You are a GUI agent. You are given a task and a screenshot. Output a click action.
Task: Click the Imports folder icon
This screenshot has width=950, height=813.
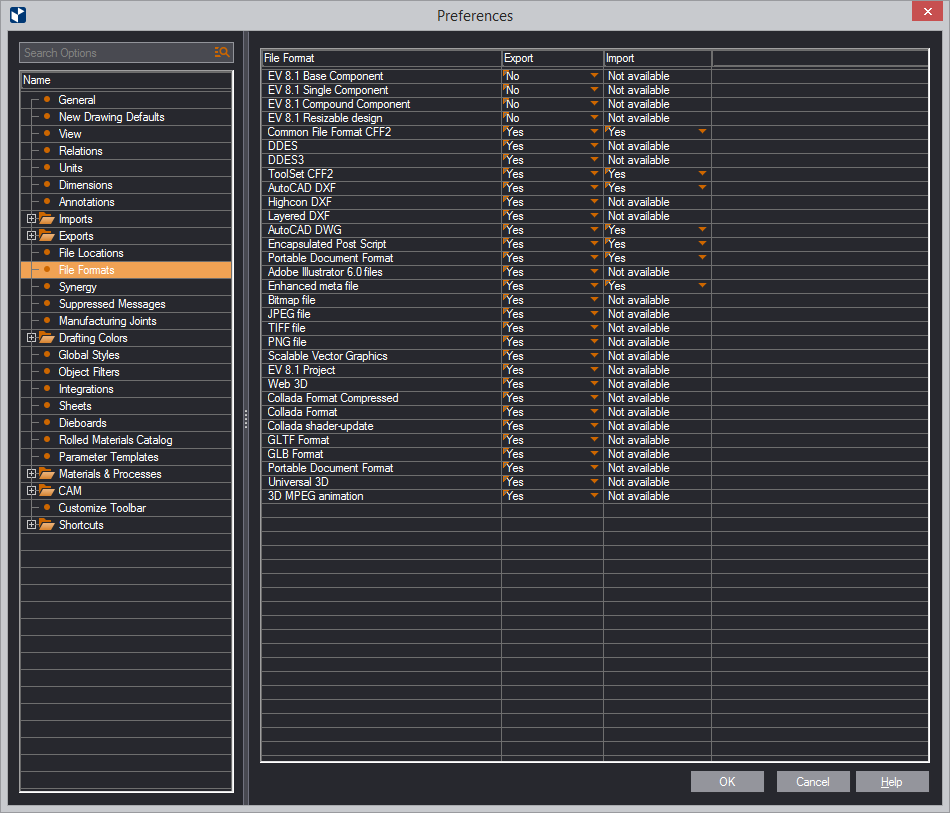(47, 219)
